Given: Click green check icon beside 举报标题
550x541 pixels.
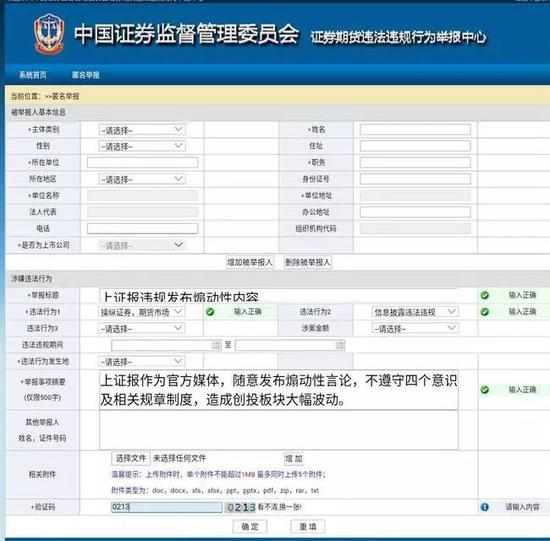Looking at the screenshot, I should [x=485, y=295].
